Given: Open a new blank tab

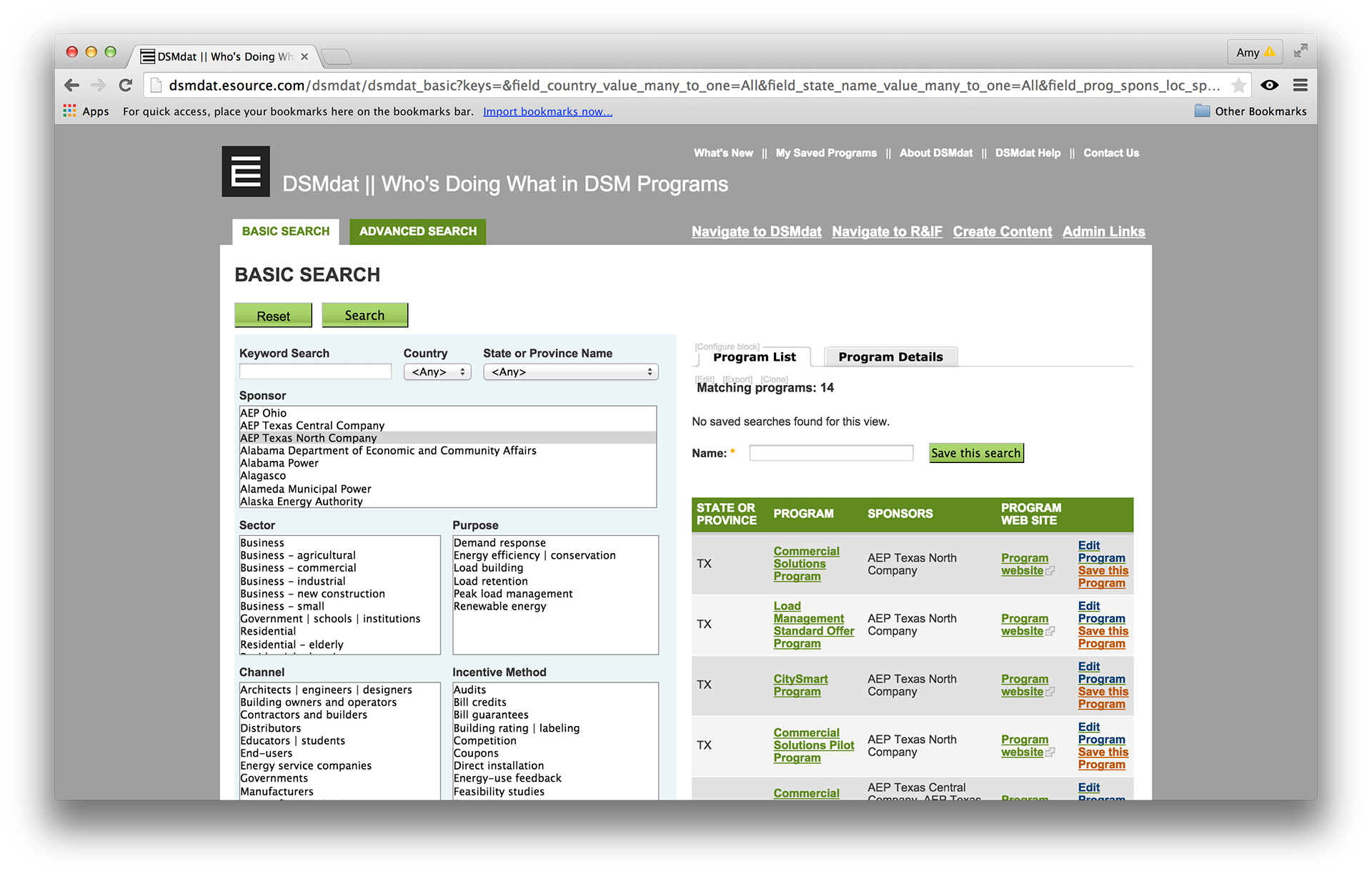Looking at the screenshot, I should (336, 56).
